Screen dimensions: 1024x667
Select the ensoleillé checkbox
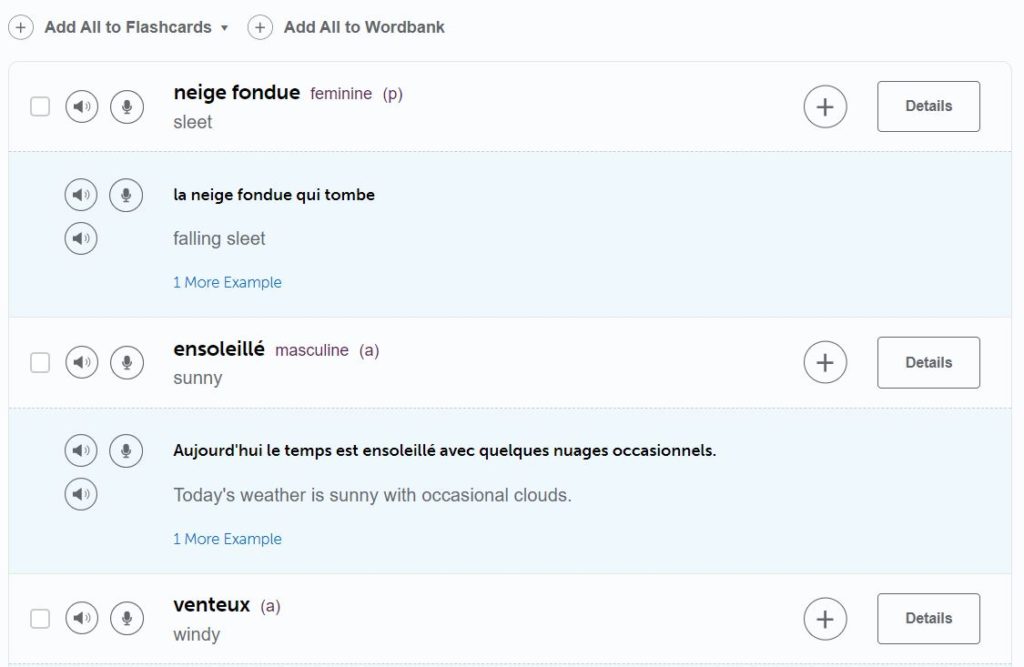40,363
